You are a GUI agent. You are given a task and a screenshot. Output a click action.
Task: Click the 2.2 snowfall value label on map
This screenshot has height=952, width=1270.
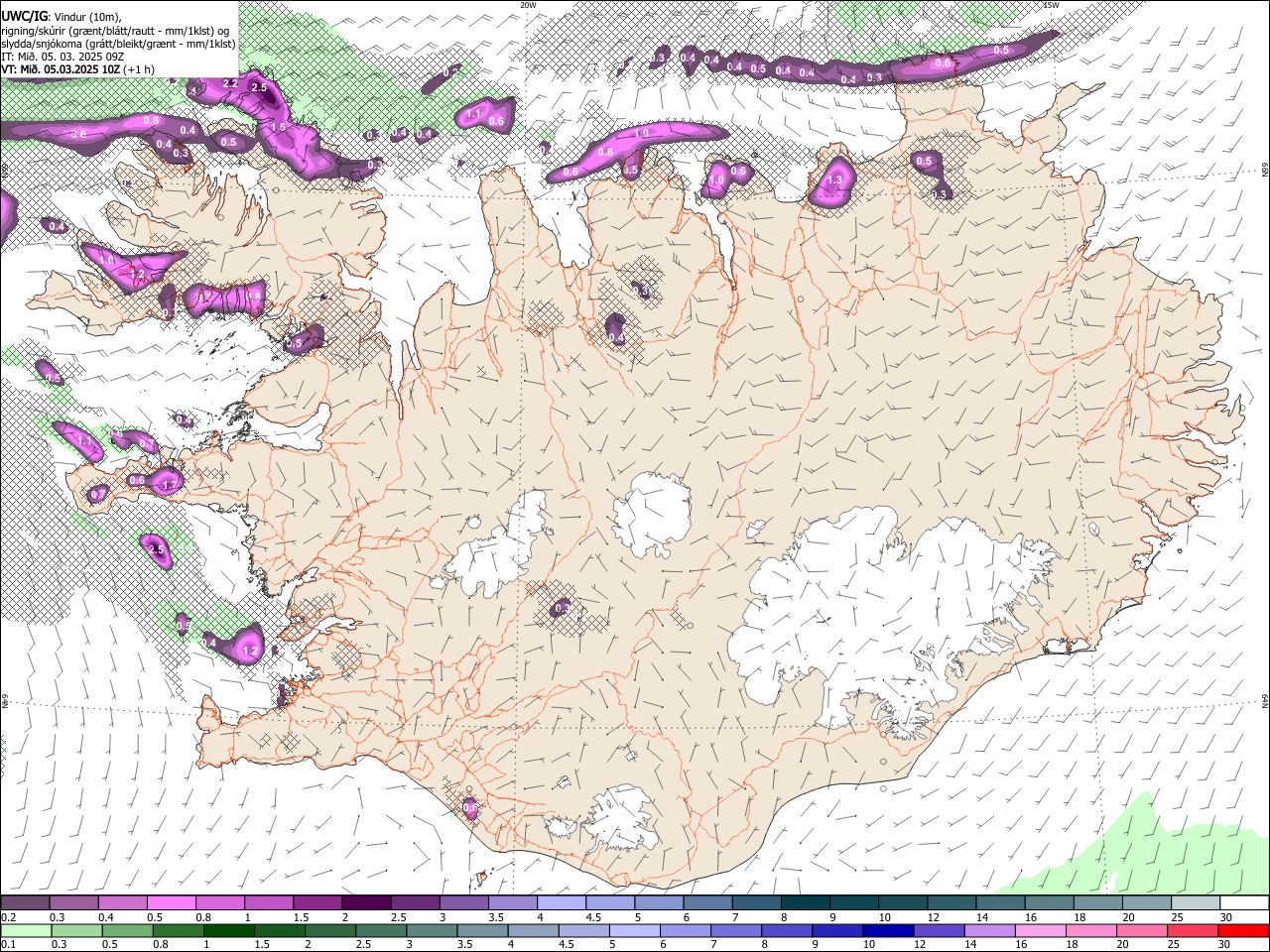(229, 83)
